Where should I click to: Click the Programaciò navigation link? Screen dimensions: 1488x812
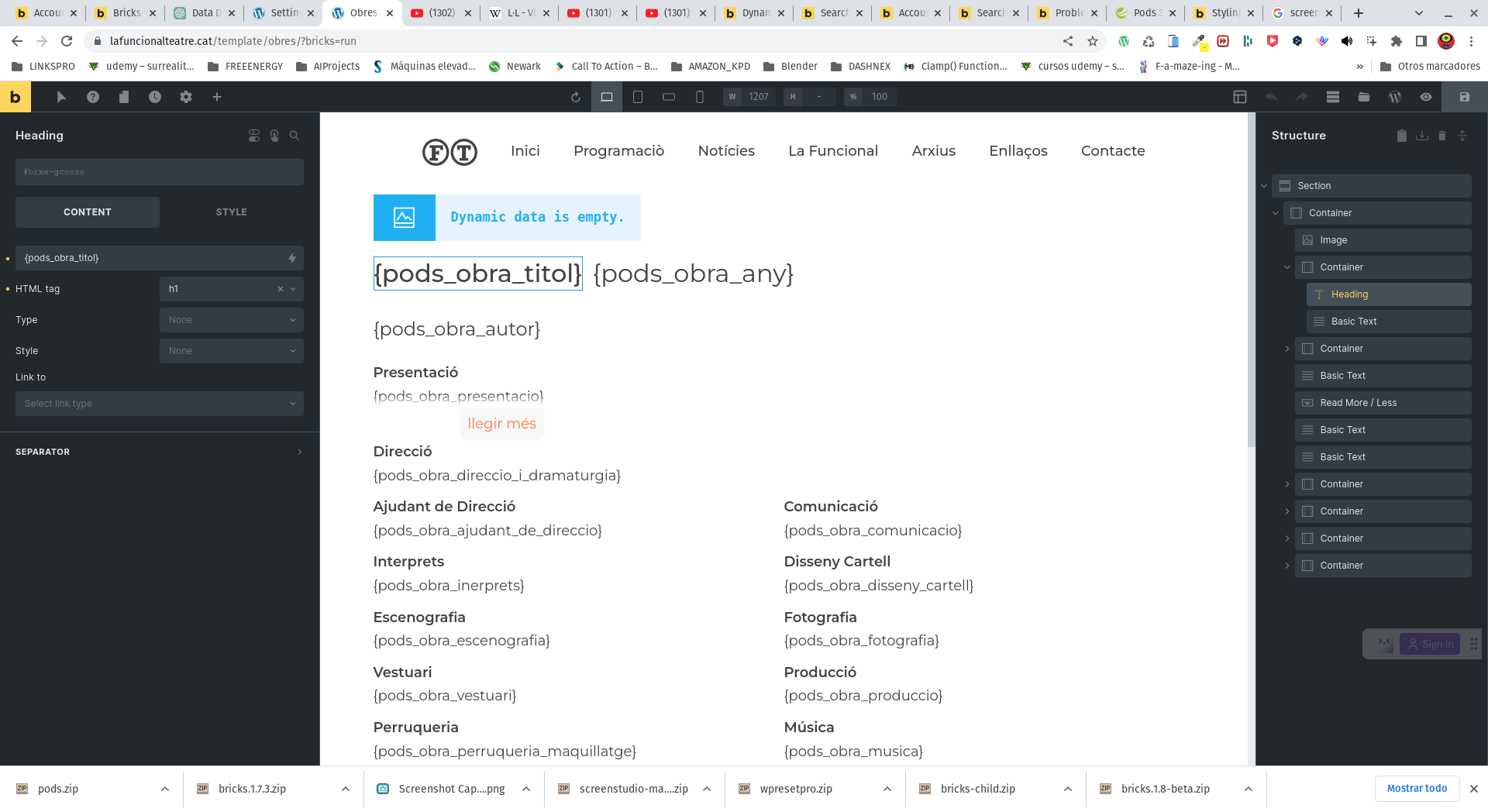(618, 151)
